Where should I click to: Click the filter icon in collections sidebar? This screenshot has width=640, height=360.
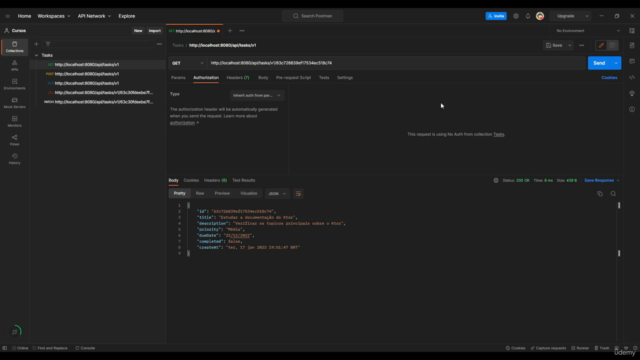pos(48,44)
